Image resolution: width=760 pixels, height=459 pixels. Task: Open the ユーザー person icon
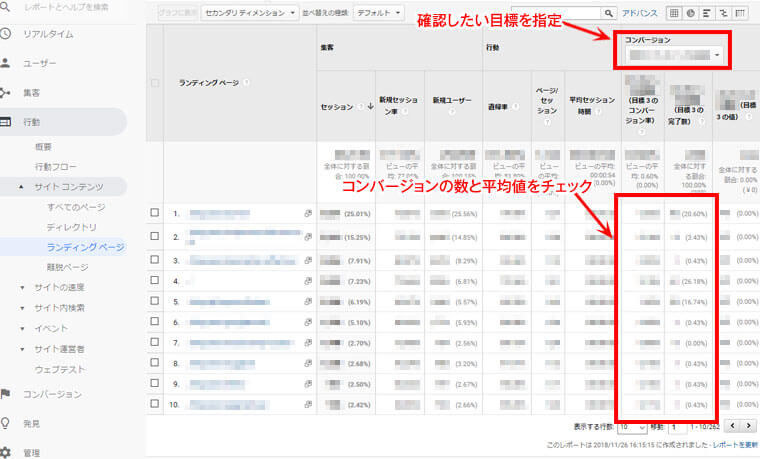pyautogui.click(x=5, y=63)
